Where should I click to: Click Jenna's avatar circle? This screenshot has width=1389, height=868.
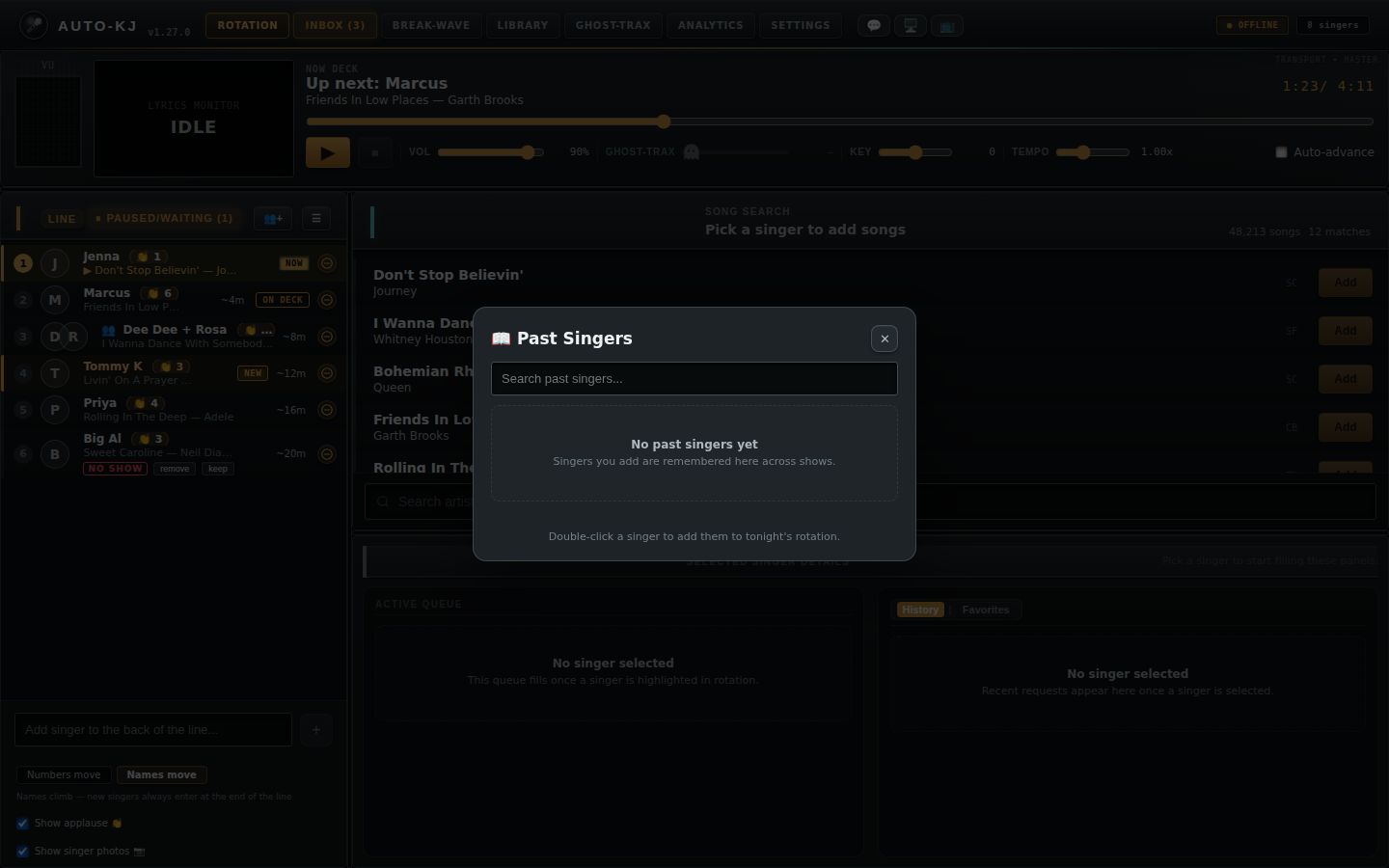coord(55,263)
